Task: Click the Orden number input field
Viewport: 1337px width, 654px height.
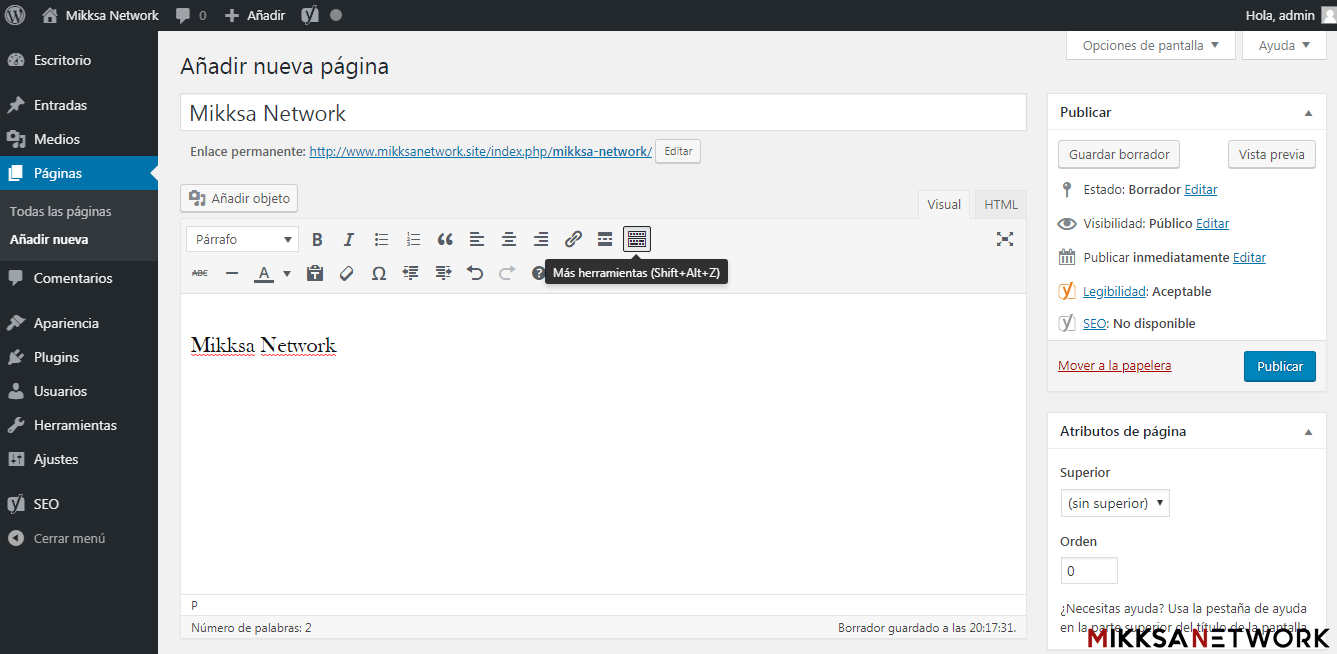Action: tap(1088, 571)
